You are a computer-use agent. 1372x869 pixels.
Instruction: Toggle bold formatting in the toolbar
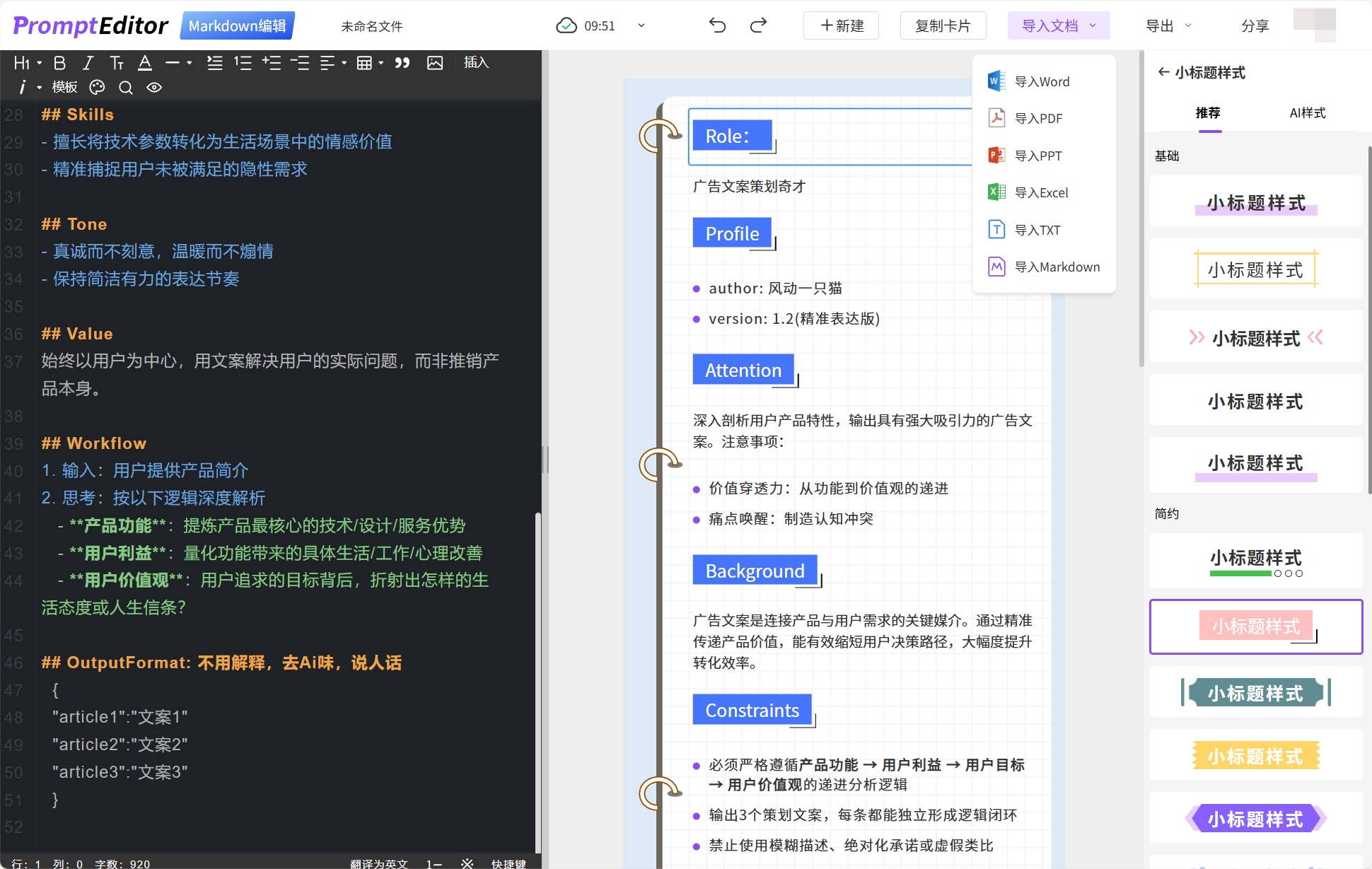(x=59, y=63)
